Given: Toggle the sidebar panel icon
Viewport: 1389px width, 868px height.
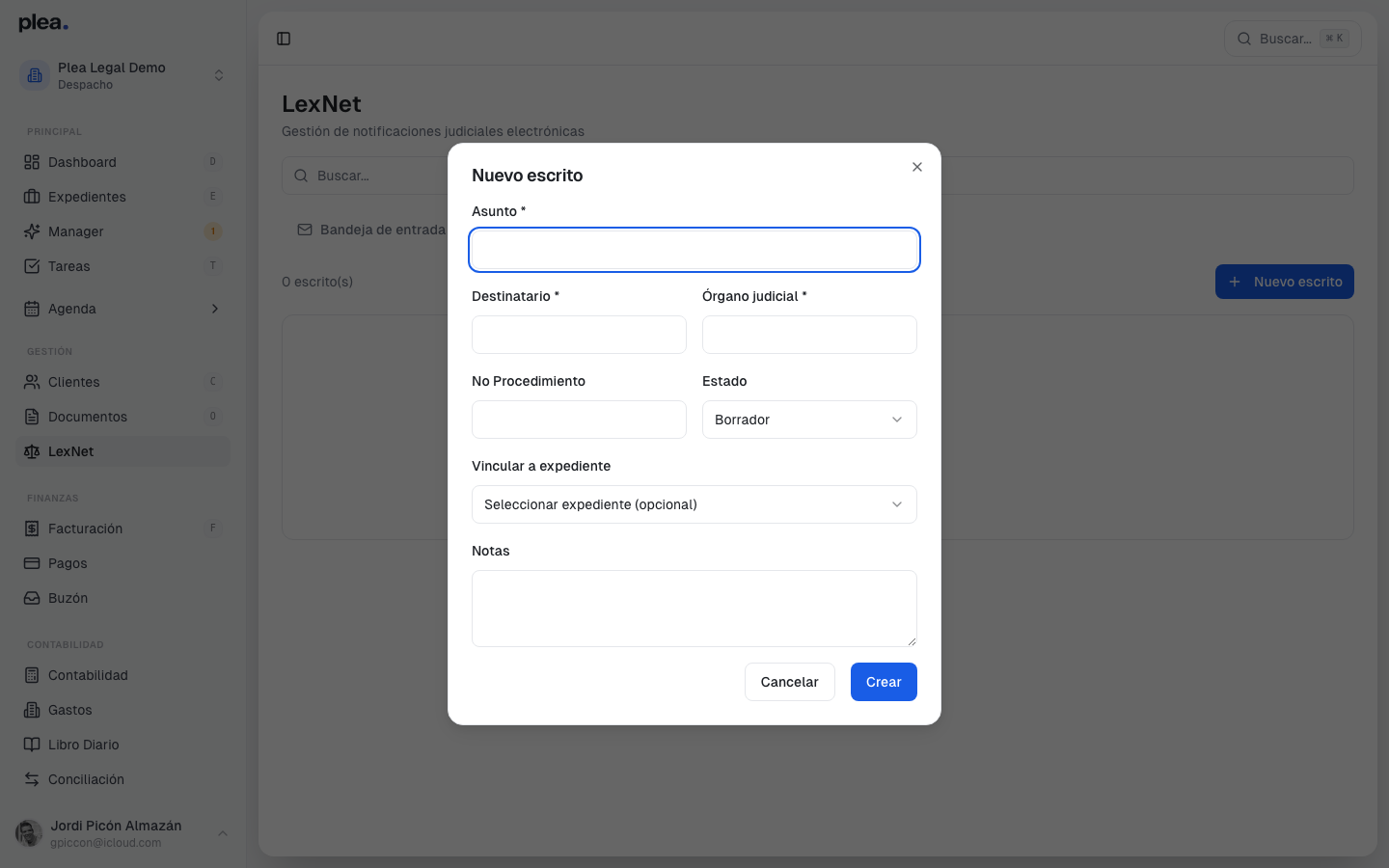Looking at the screenshot, I should (x=284, y=39).
